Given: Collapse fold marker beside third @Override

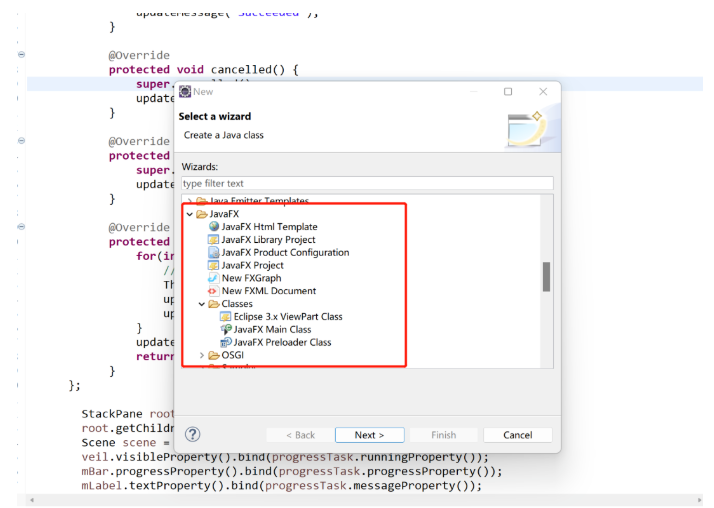Looking at the screenshot, I should tap(21, 227).
